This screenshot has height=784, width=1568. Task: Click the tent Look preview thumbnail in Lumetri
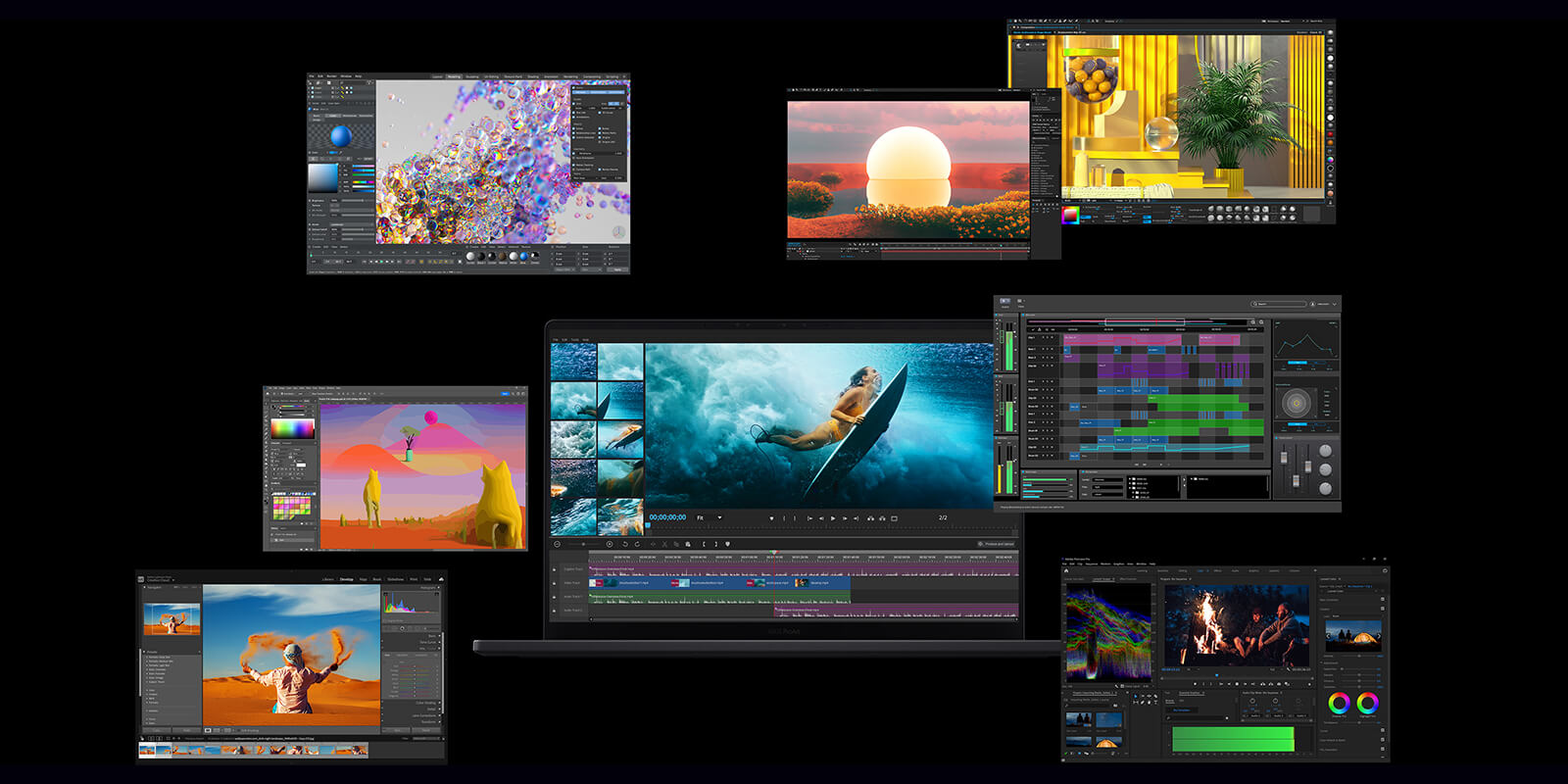(1353, 635)
